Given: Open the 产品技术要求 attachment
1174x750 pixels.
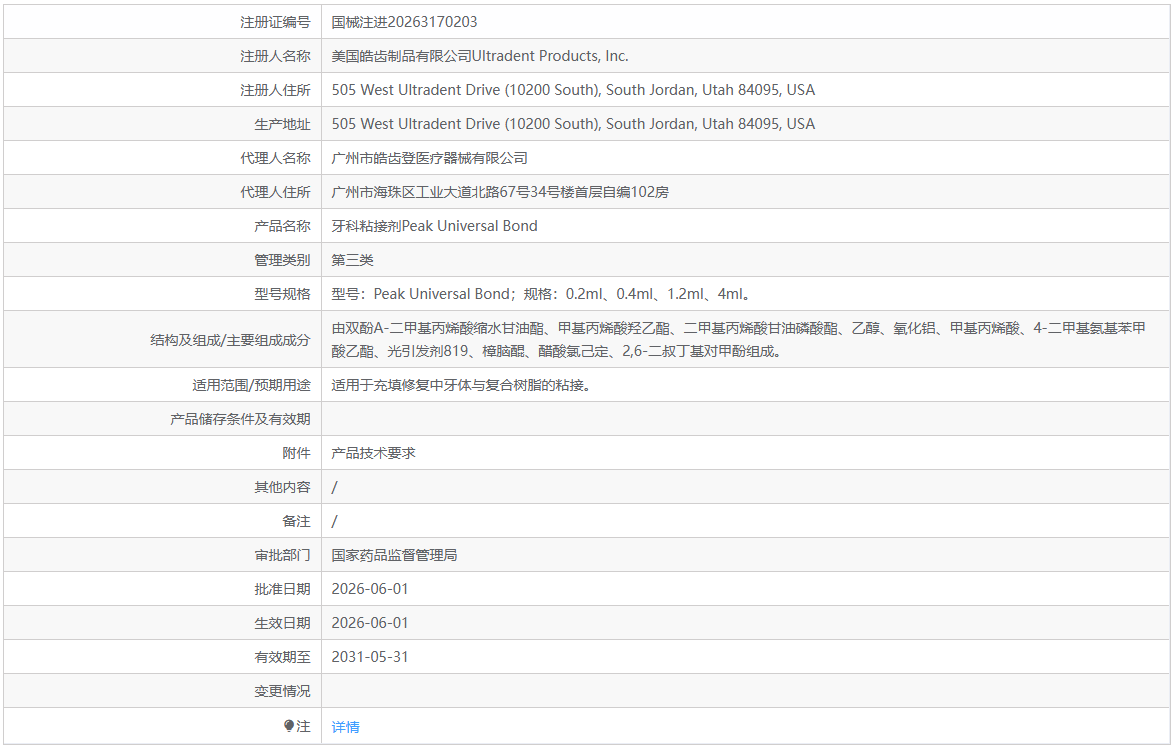Looking at the screenshot, I should tap(373, 453).
